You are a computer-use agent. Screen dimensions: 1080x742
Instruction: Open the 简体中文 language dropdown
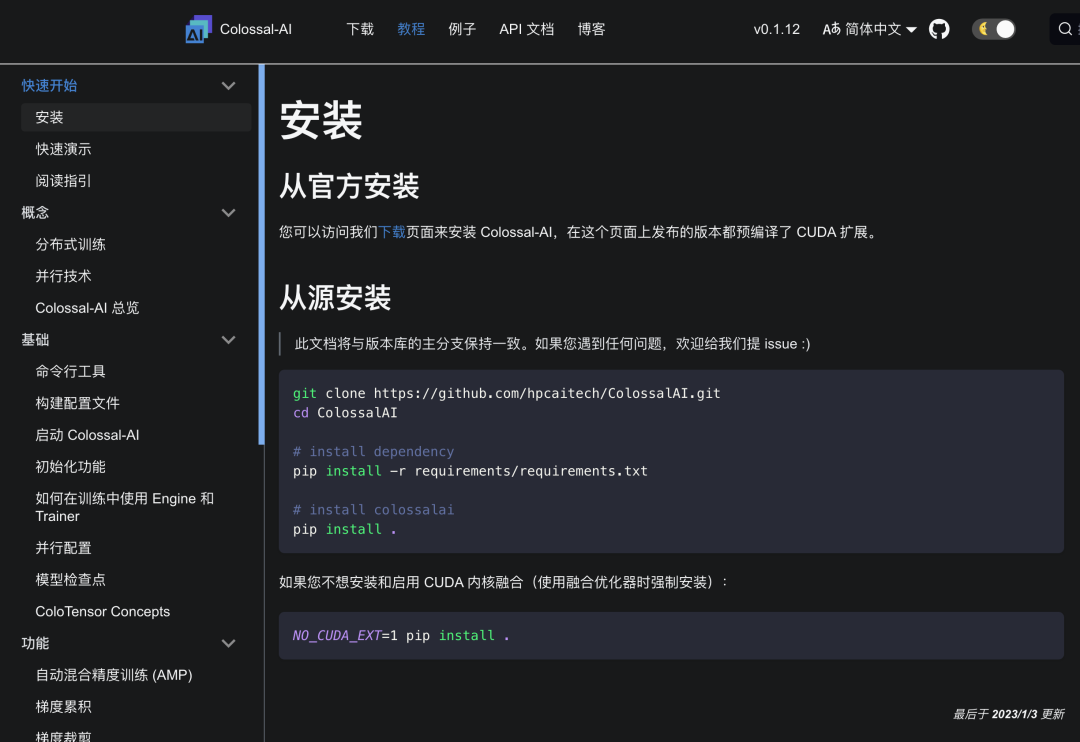869,29
